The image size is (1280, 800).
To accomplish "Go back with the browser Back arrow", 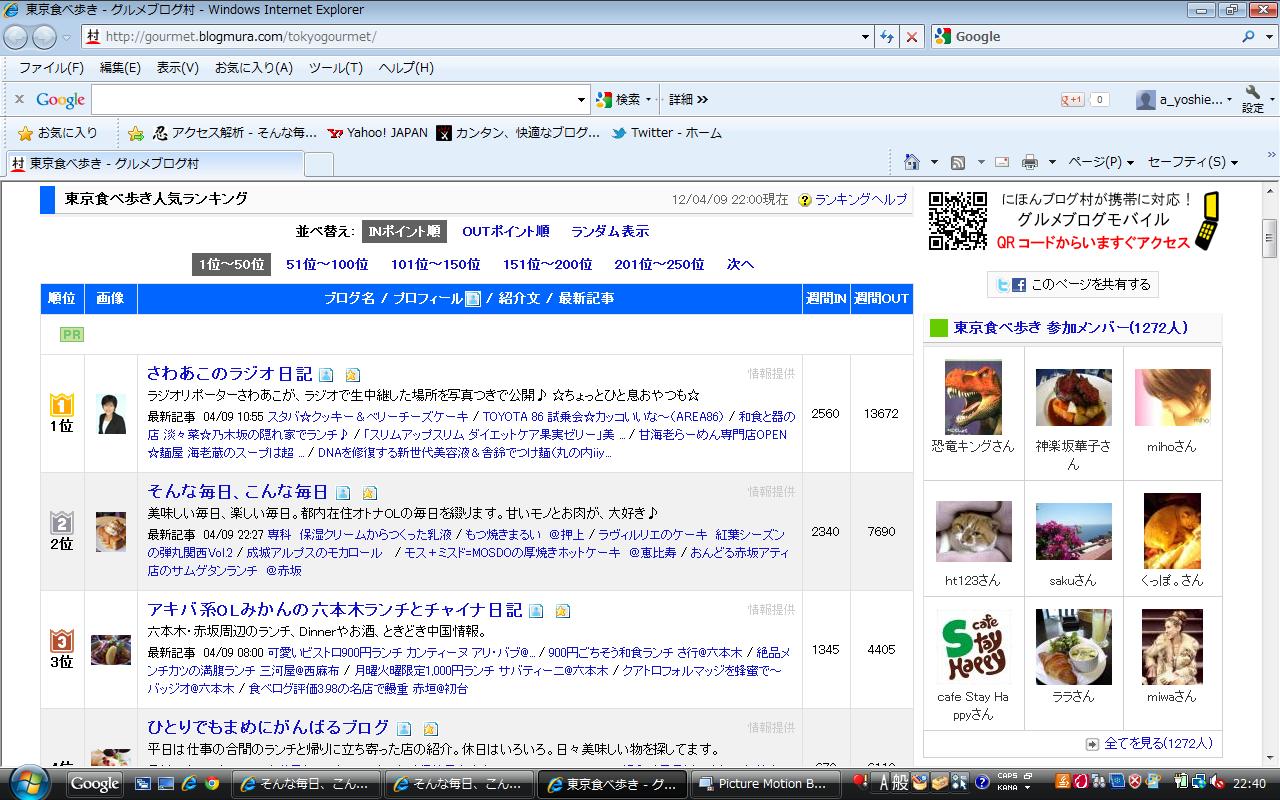I will click(x=16, y=37).
